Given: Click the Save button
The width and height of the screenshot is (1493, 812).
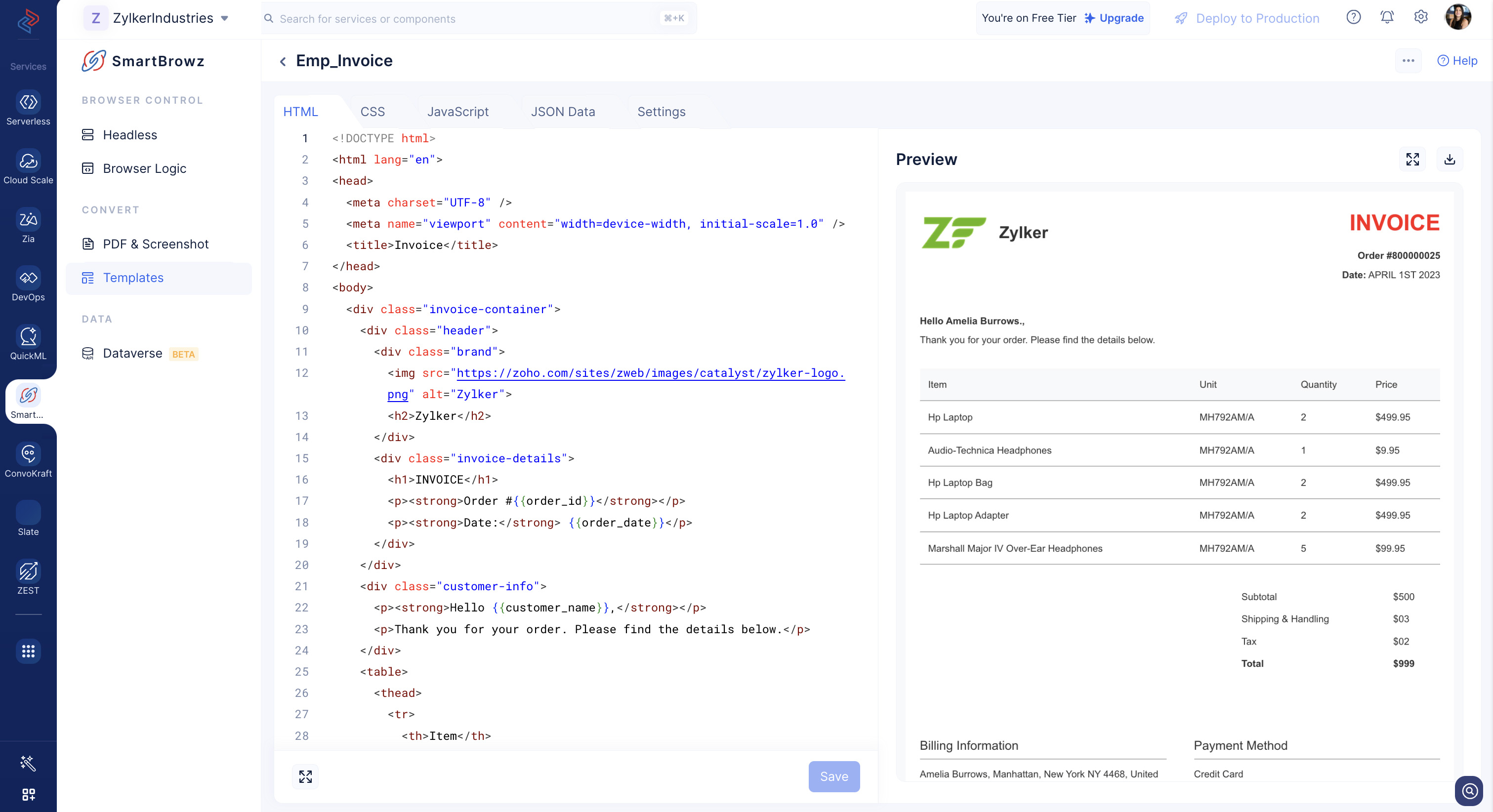Looking at the screenshot, I should [x=834, y=776].
